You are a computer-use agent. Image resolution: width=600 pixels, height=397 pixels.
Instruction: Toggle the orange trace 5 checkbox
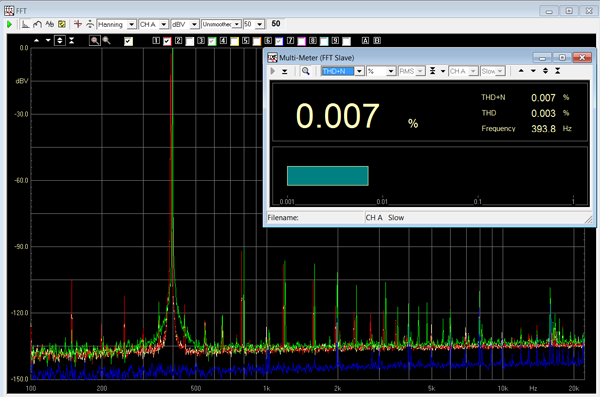pyautogui.click(x=257, y=41)
